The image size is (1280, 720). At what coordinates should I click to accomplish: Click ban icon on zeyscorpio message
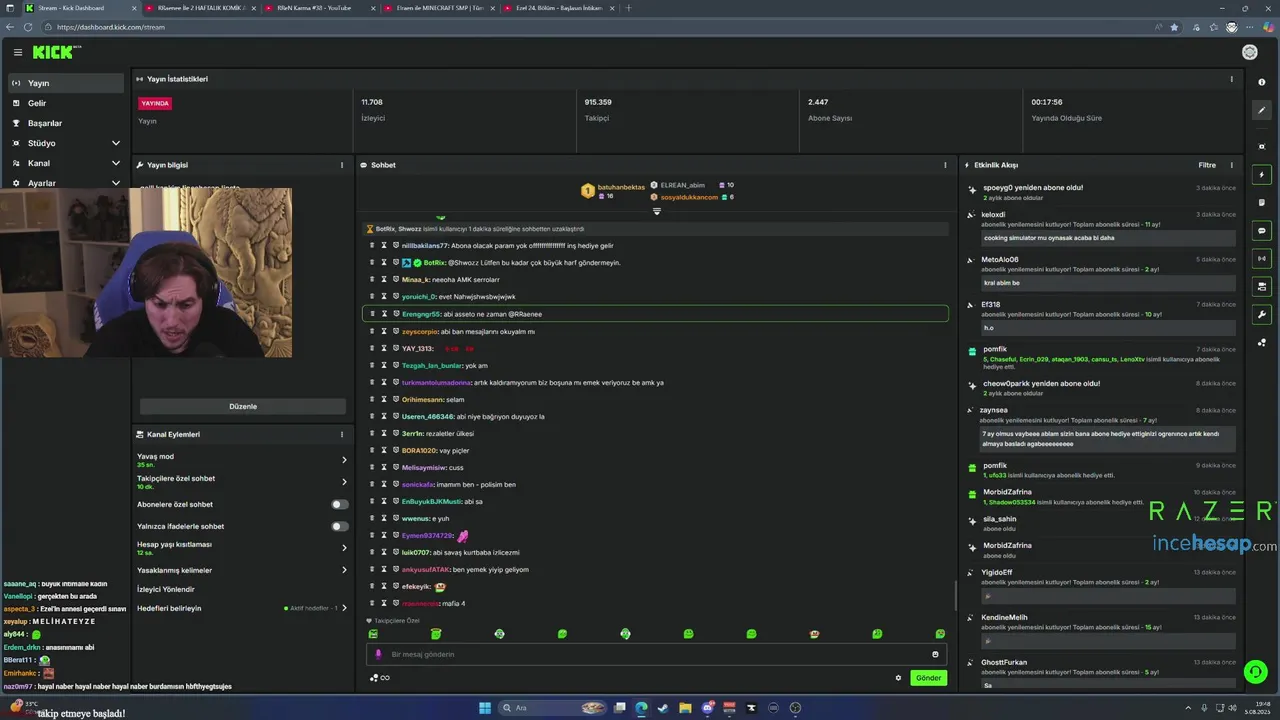[395, 331]
